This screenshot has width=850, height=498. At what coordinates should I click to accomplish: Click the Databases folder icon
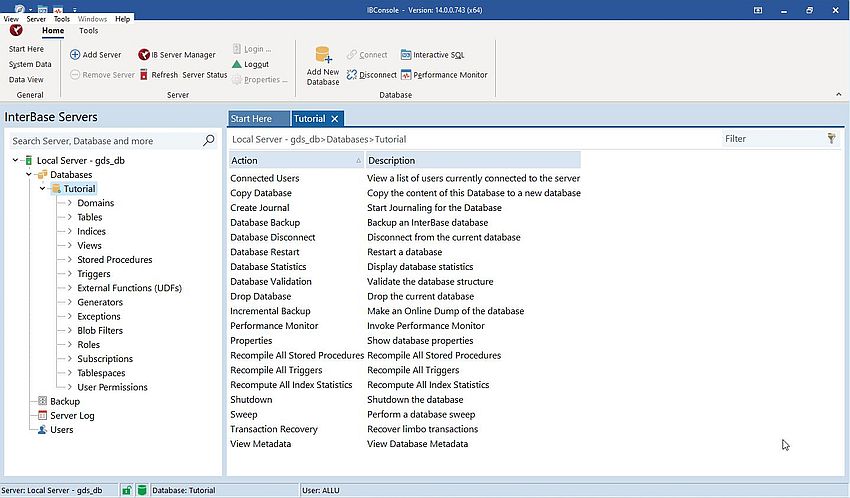[x=42, y=174]
